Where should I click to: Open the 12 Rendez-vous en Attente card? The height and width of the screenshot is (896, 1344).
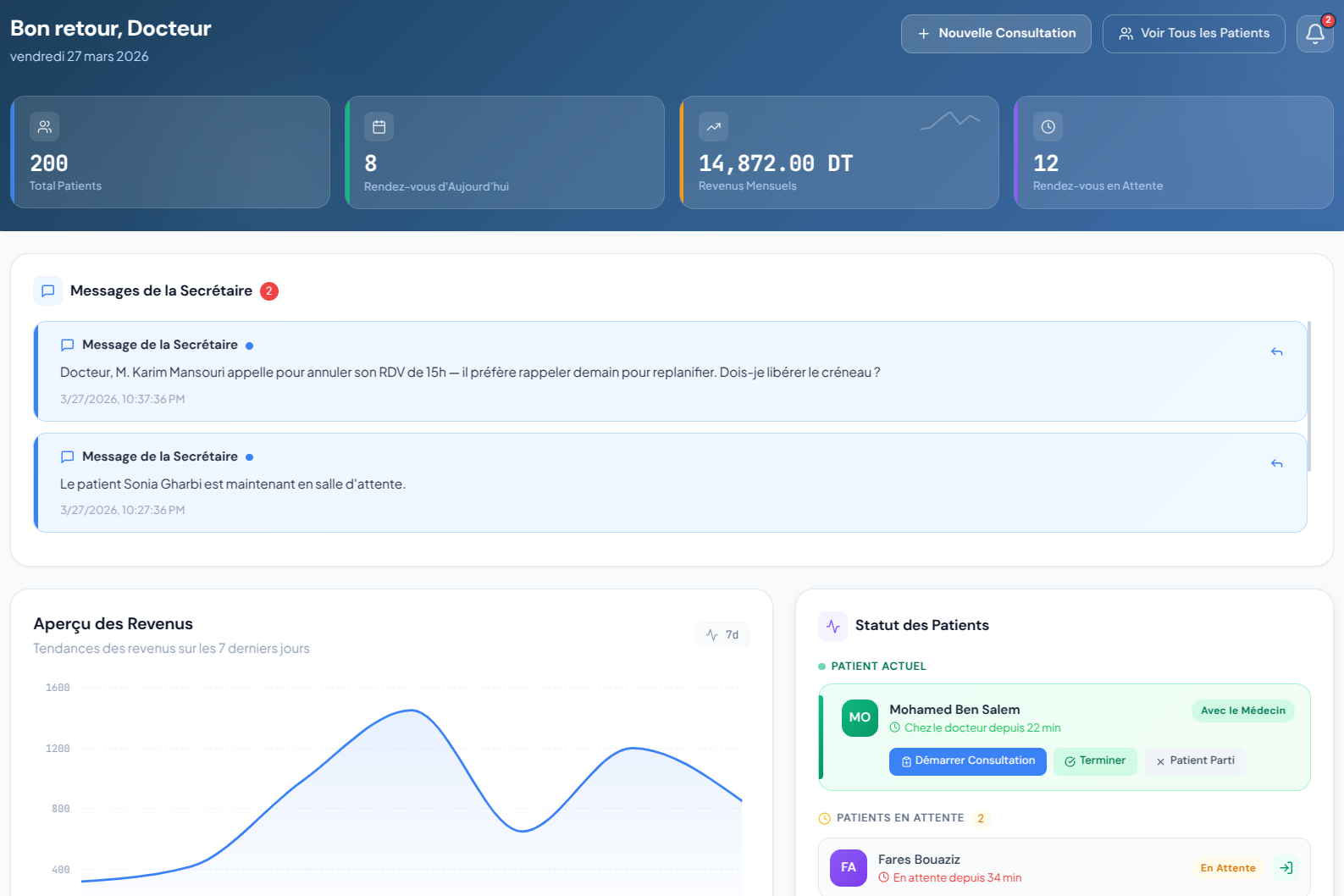click(x=1174, y=152)
